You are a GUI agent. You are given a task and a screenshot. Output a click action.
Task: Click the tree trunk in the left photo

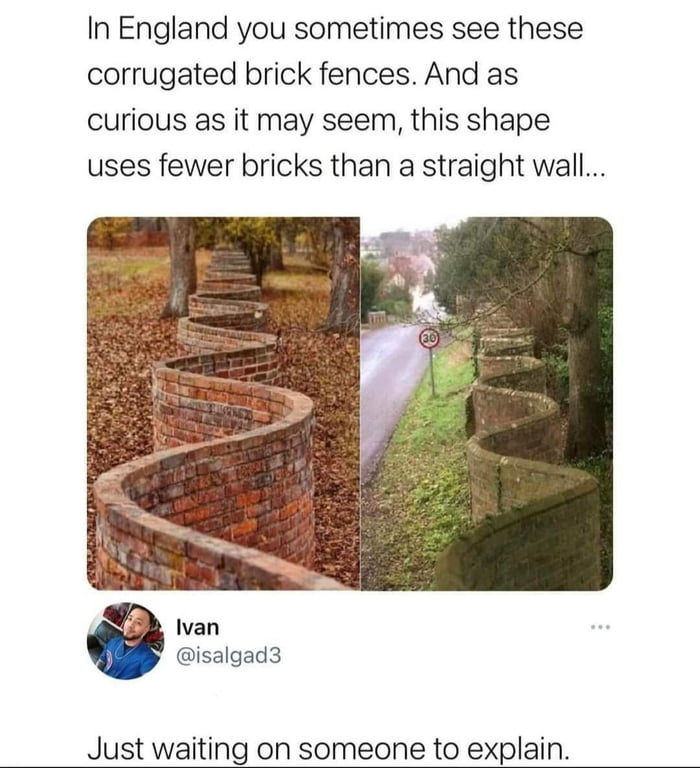pyautogui.click(x=180, y=267)
